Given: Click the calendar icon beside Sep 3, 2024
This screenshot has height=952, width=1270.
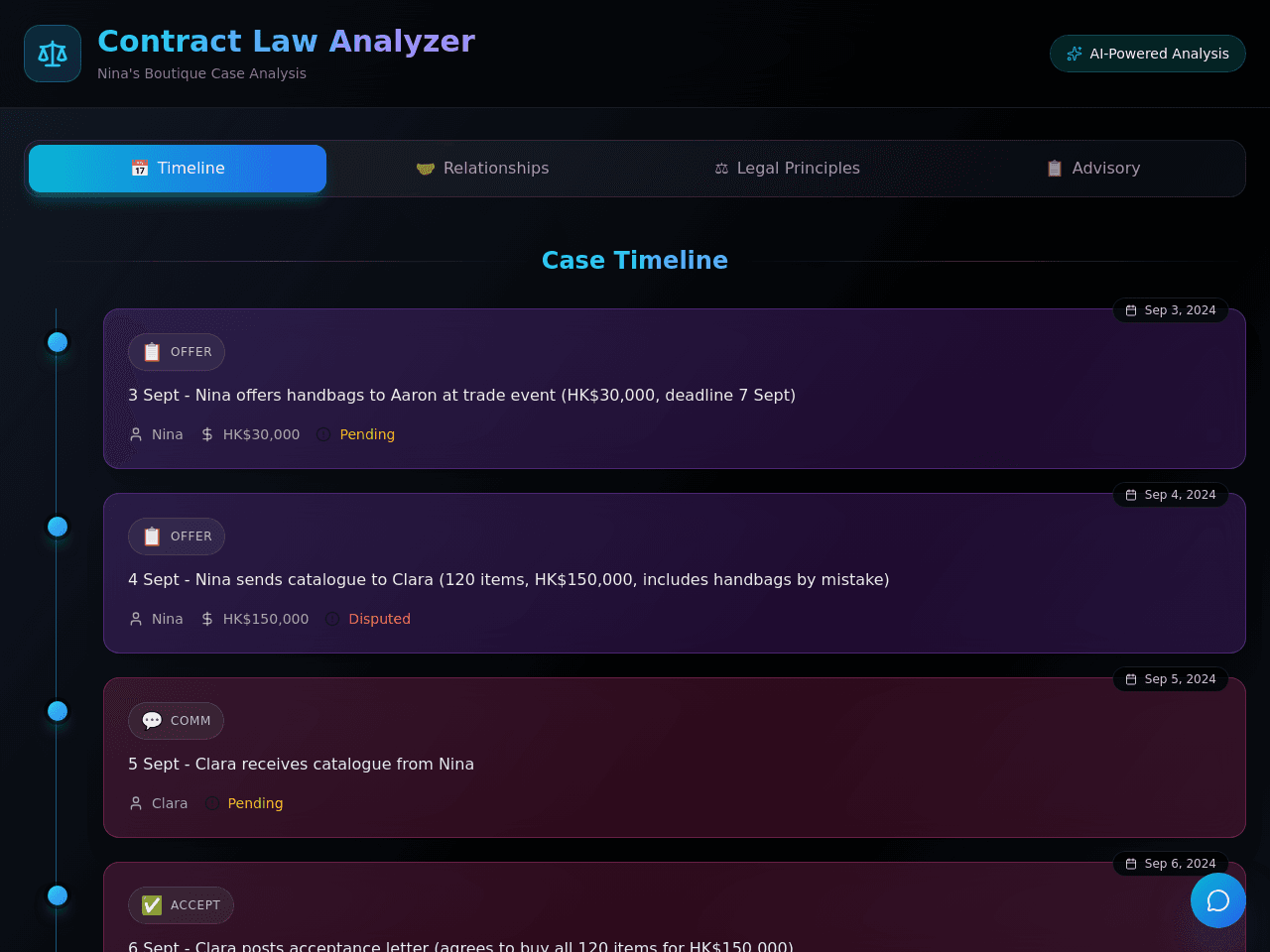Looking at the screenshot, I should click(1131, 310).
